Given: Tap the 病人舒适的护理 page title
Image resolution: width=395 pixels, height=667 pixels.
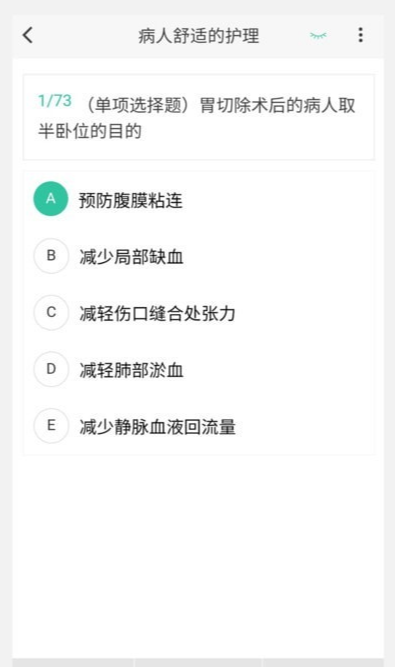Looking at the screenshot, I should pyautogui.click(x=199, y=36).
